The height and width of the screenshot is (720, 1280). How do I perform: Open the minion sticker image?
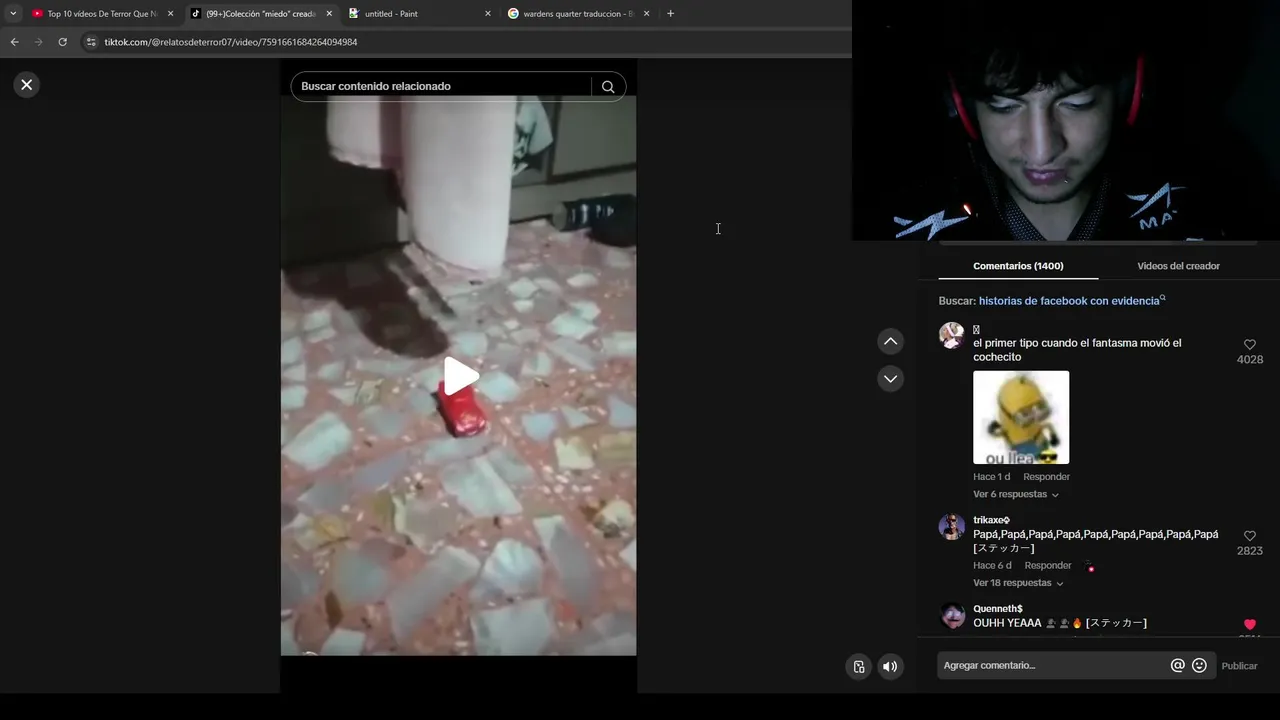click(x=1021, y=418)
